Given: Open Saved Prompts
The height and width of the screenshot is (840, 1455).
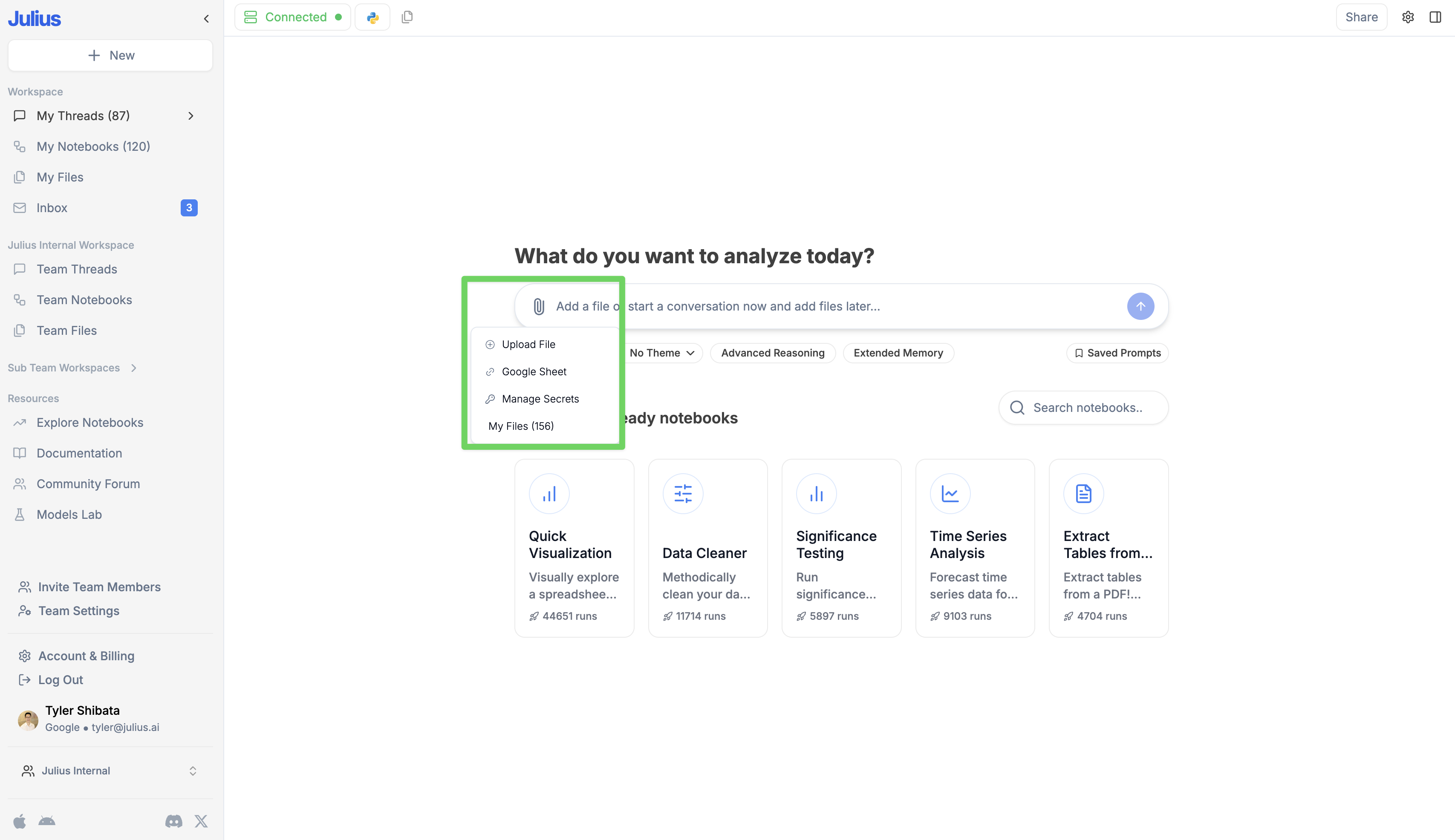Looking at the screenshot, I should pos(1117,353).
